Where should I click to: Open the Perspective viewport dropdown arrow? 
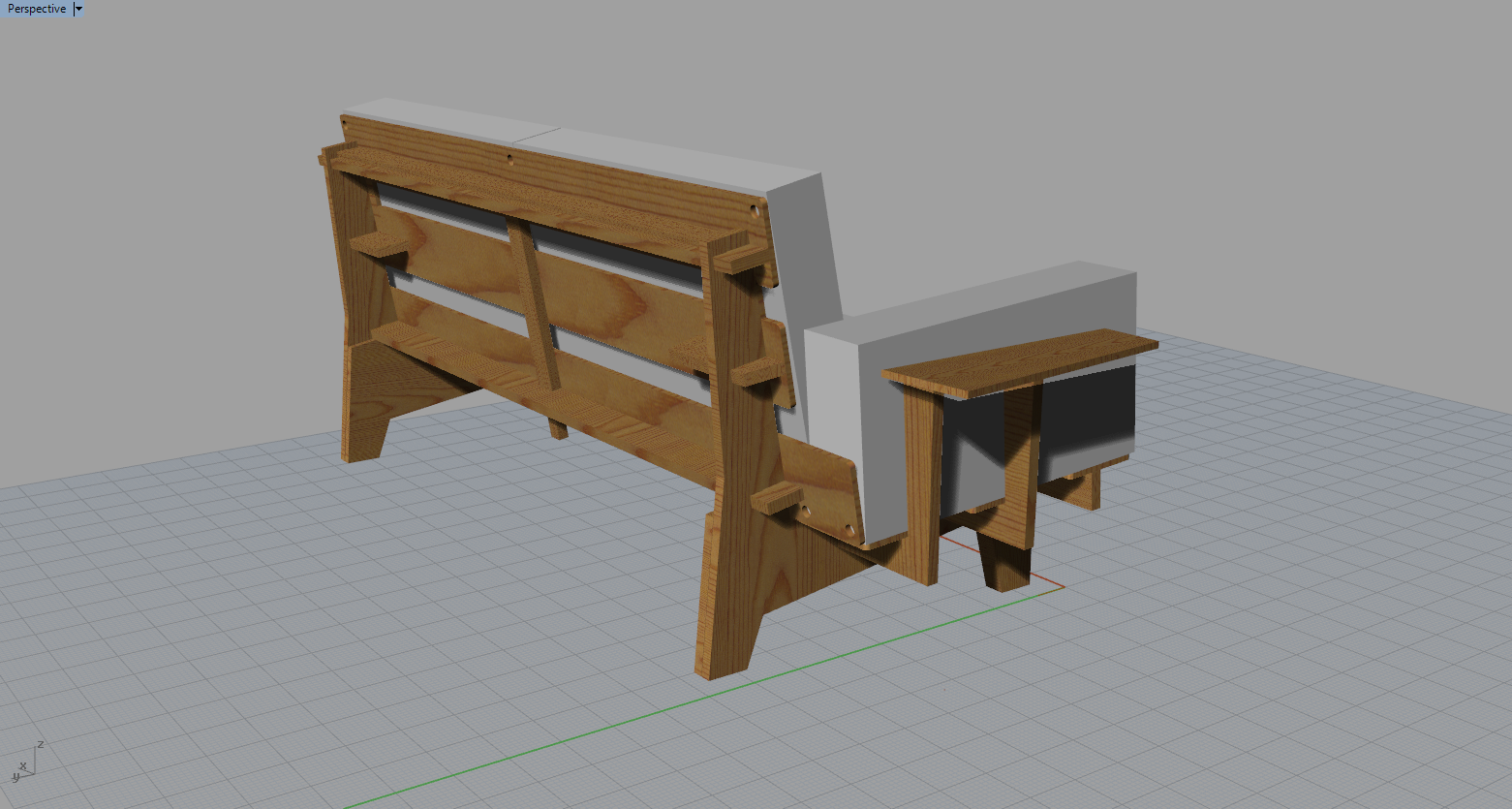[x=79, y=9]
